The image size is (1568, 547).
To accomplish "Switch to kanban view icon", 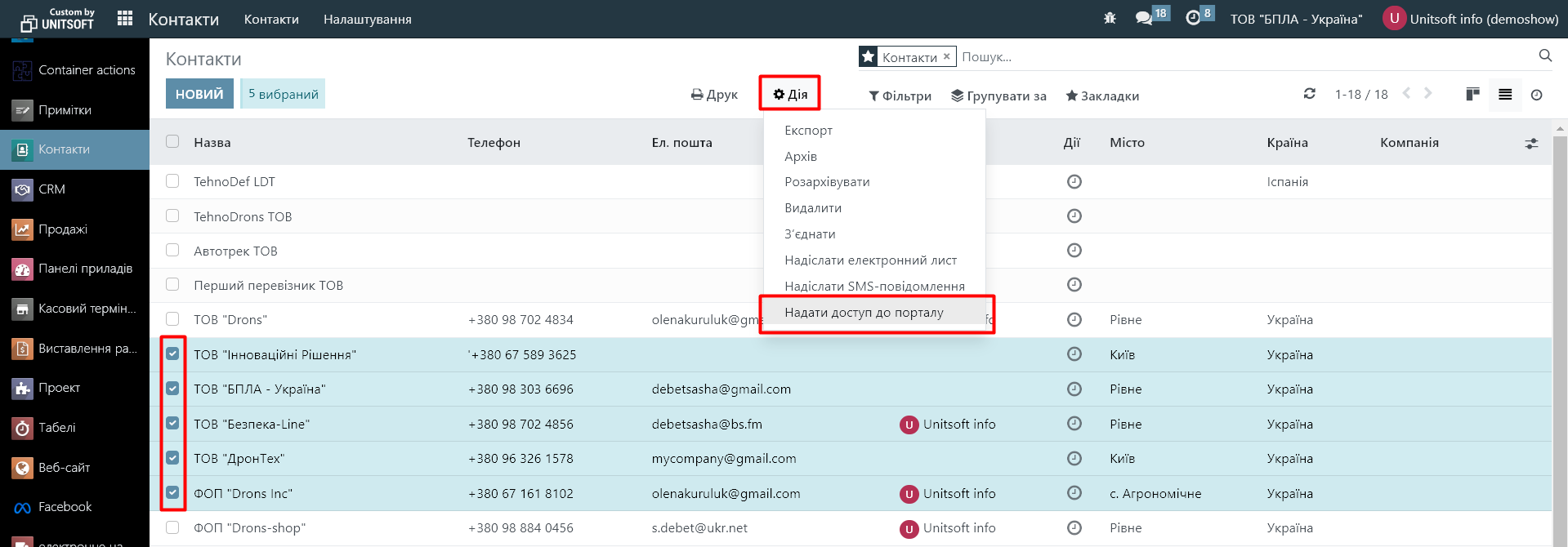I will click(1472, 94).
